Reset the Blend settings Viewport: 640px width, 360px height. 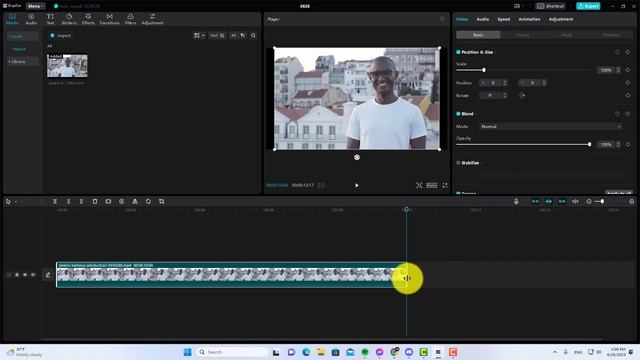pos(617,114)
